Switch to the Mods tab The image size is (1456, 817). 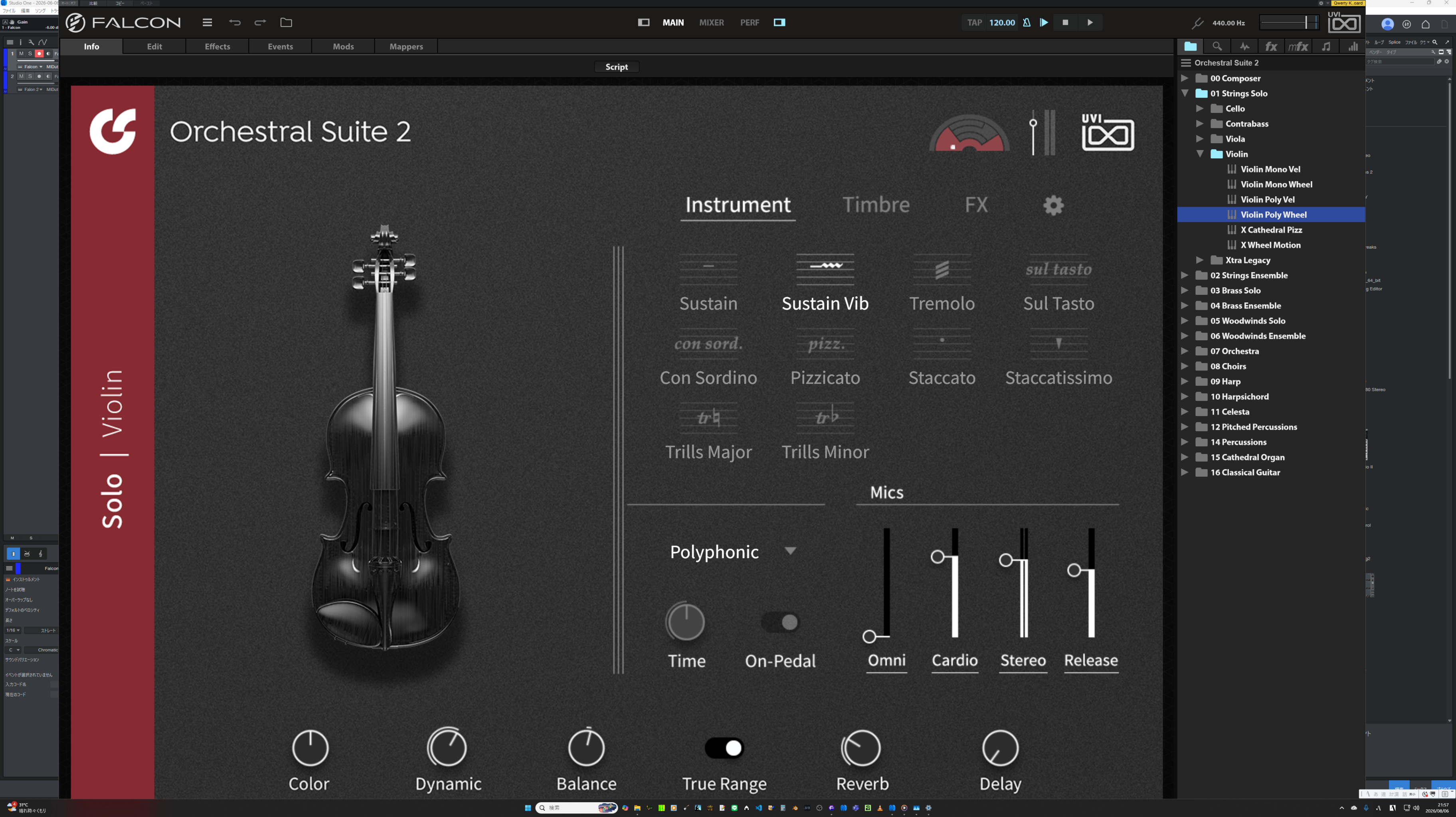point(343,46)
